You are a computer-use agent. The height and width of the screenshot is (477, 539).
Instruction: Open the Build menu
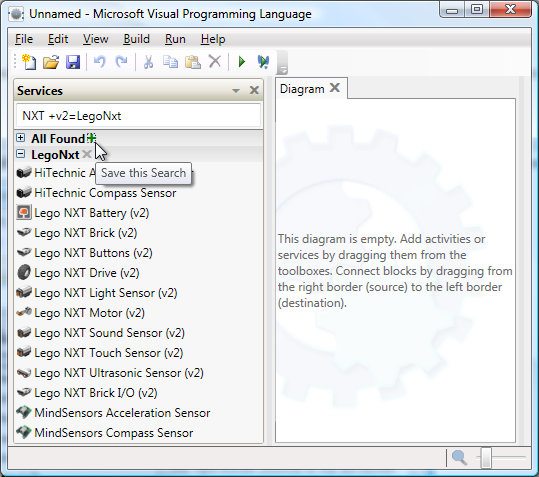[x=136, y=39]
